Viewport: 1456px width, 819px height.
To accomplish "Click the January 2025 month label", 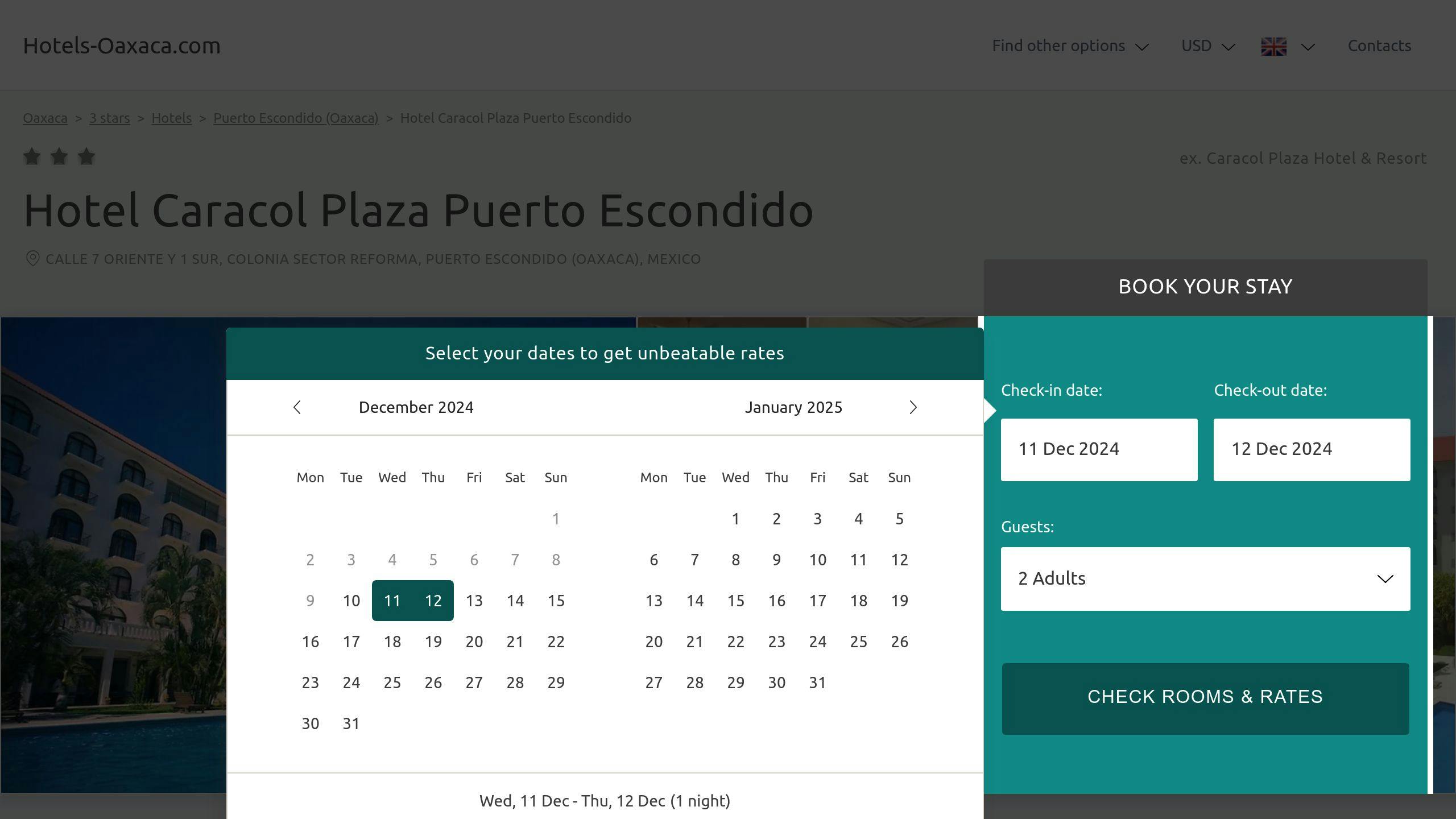I will point(793,407).
